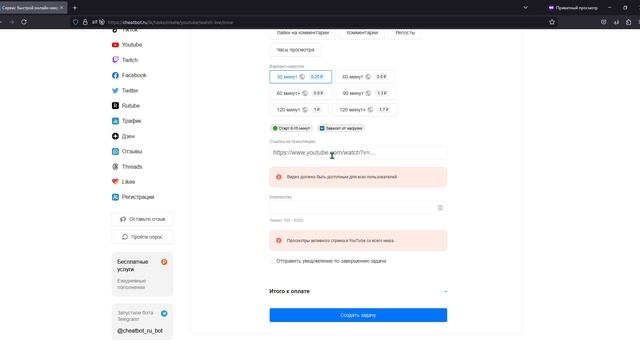The height and width of the screenshot is (360, 640).
Task: Reload the page with browser refresh icon
Action: pos(24,22)
